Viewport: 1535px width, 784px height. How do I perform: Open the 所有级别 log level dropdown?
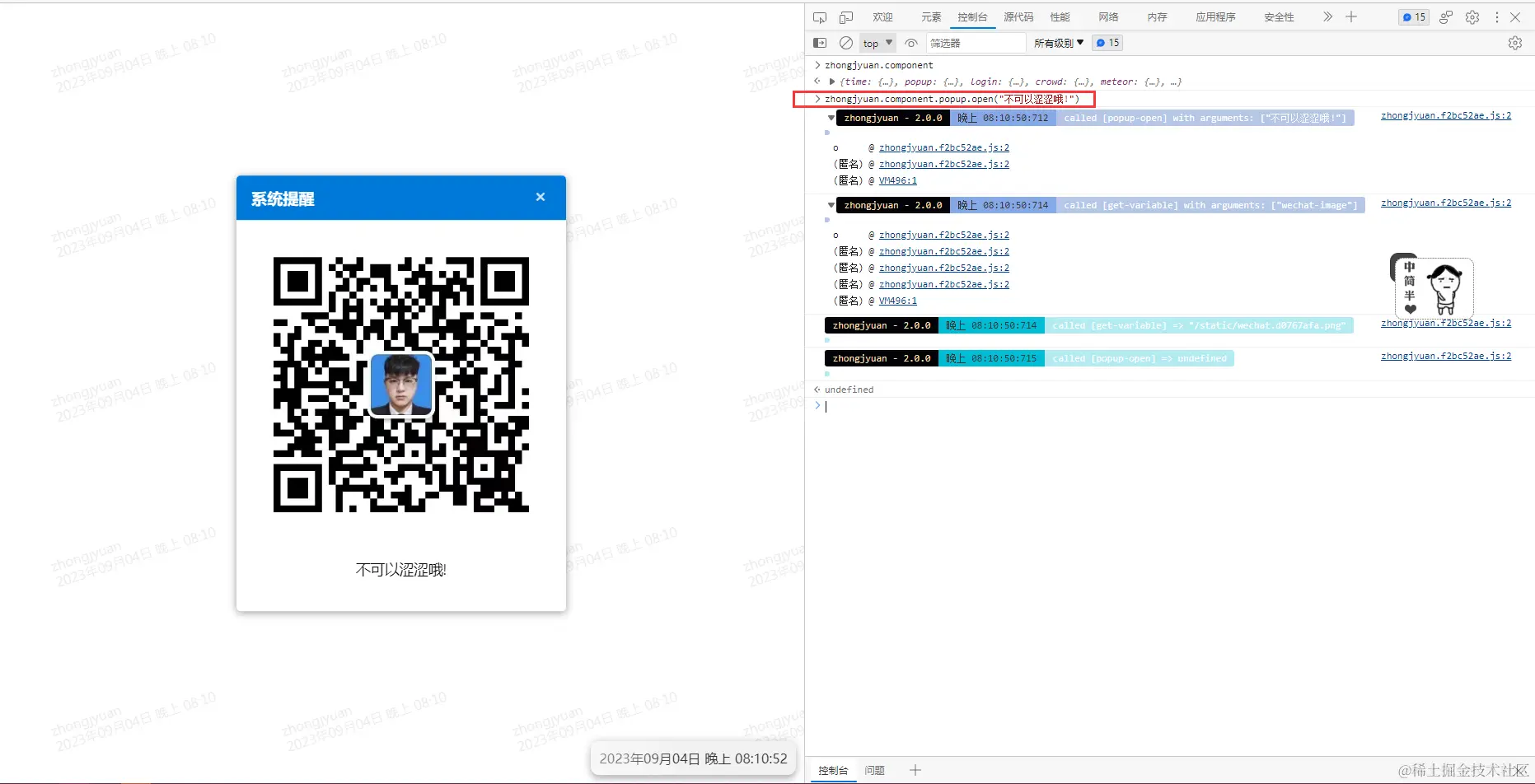click(1059, 43)
